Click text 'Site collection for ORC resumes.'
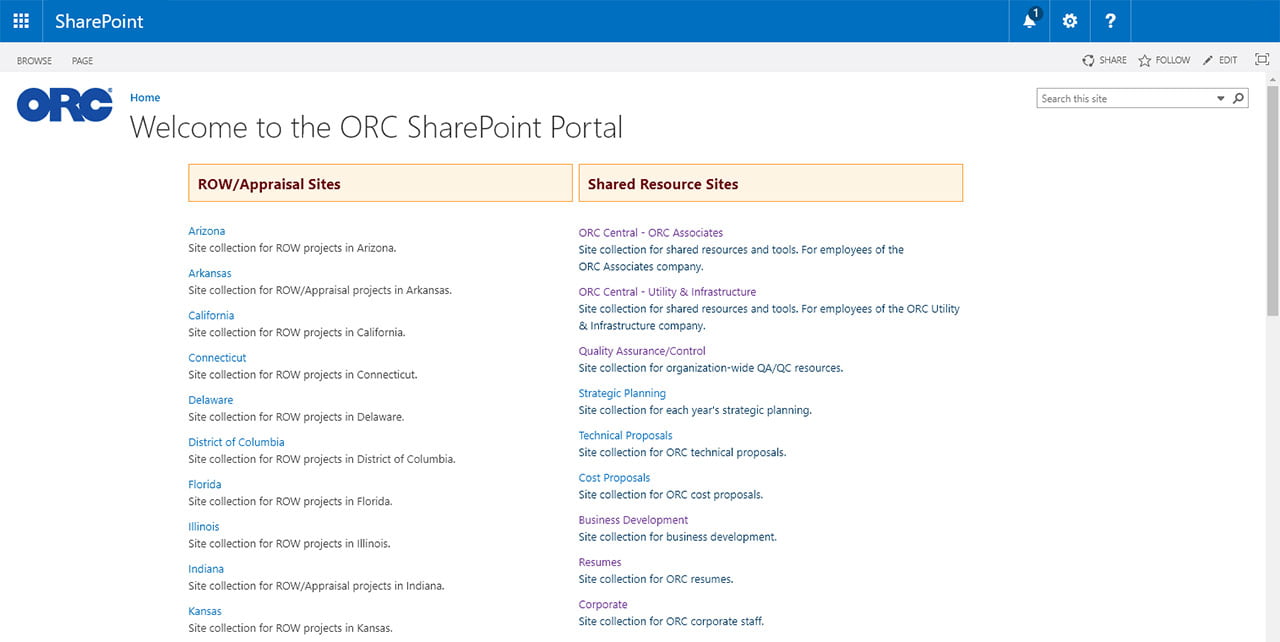This screenshot has width=1280, height=642. (656, 579)
